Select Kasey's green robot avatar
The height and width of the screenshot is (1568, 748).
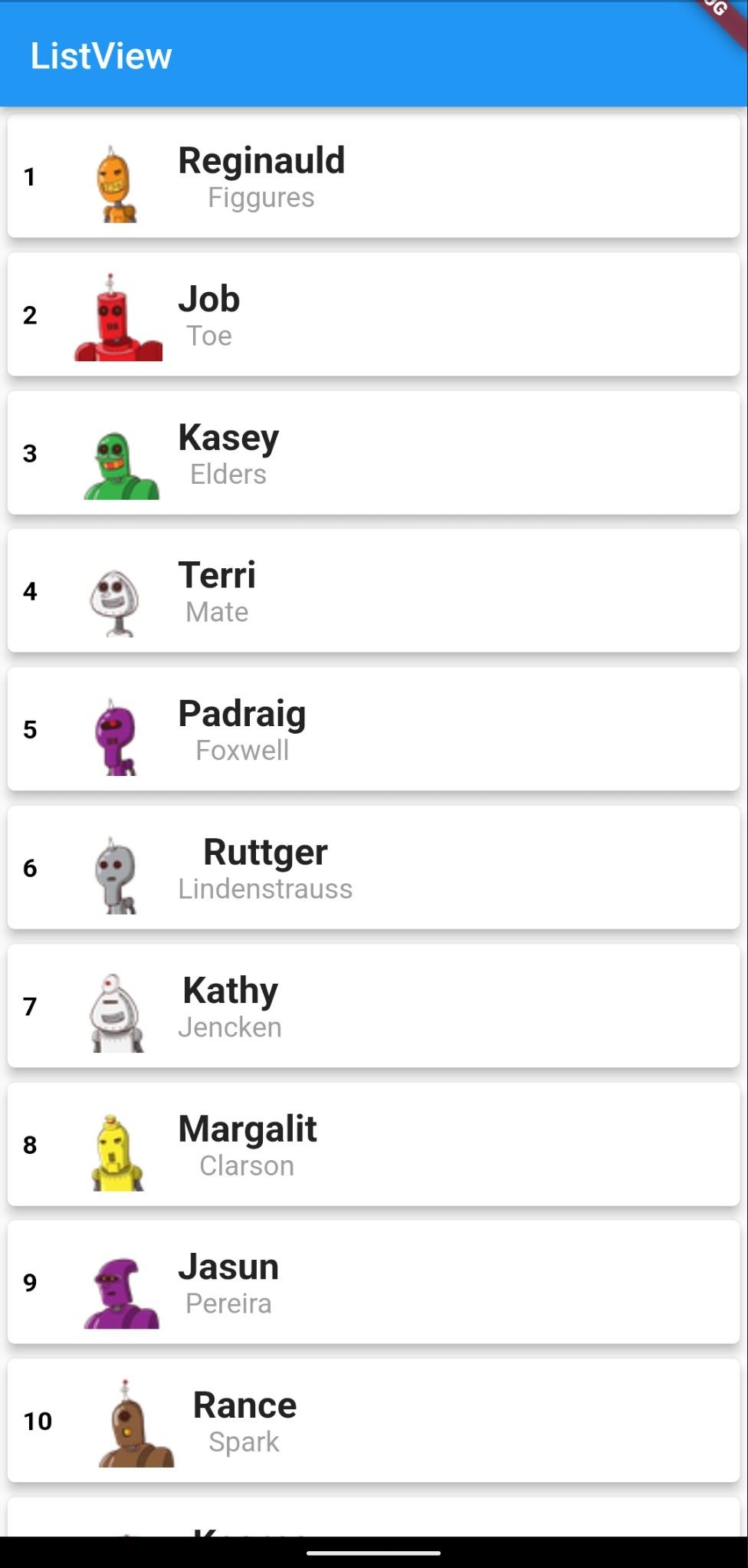(x=120, y=465)
